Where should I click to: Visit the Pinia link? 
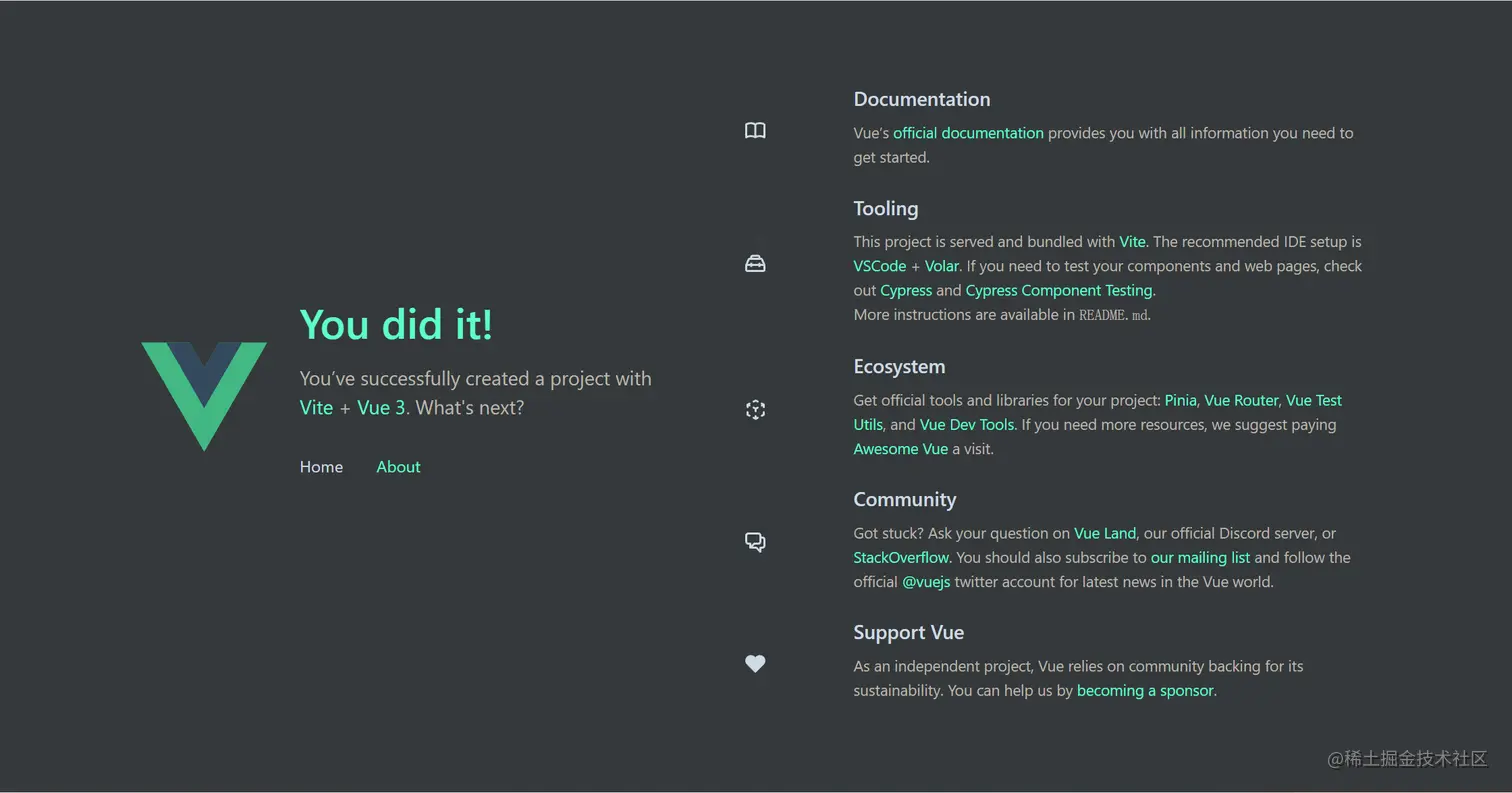[1180, 400]
